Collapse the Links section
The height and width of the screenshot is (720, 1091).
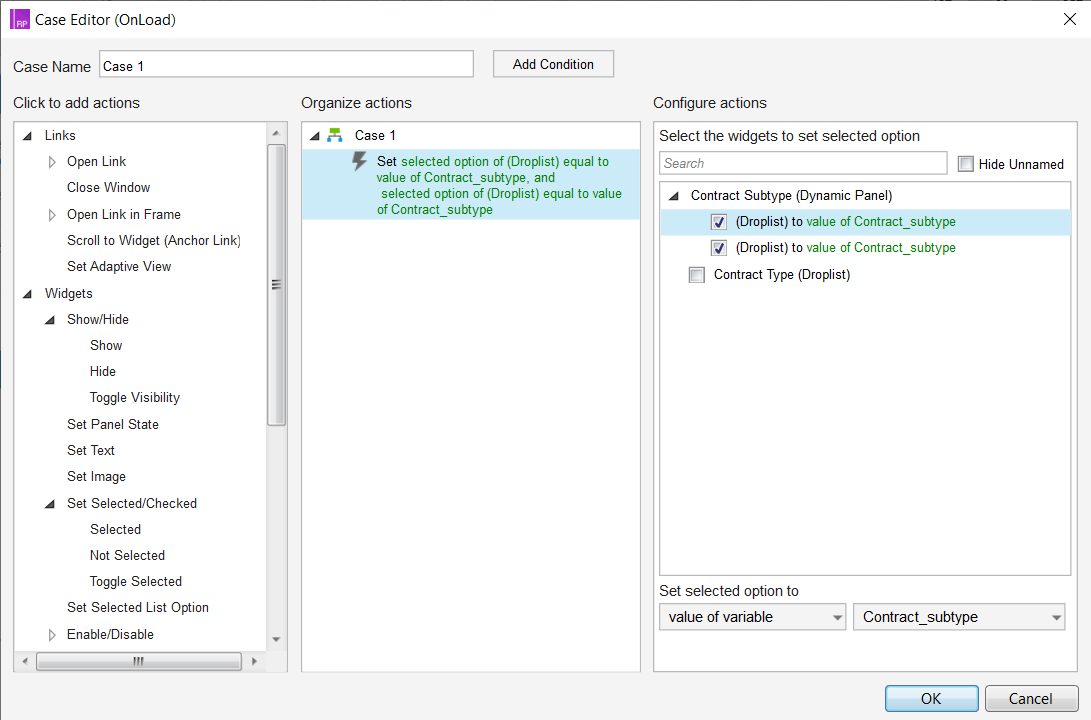click(28, 136)
